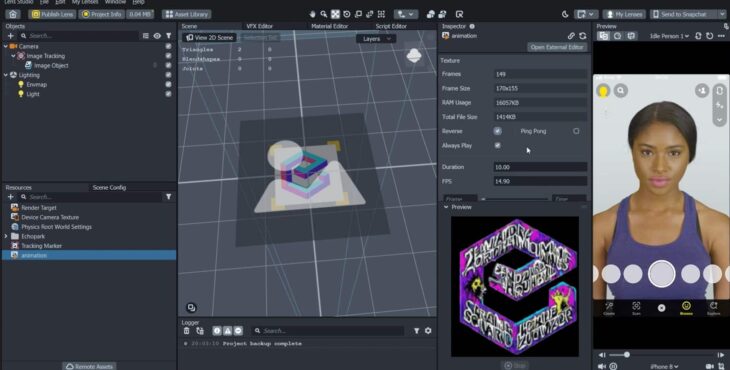The image size is (730, 370).
Task: Click the View 2D Scene button
Action: click(210, 38)
